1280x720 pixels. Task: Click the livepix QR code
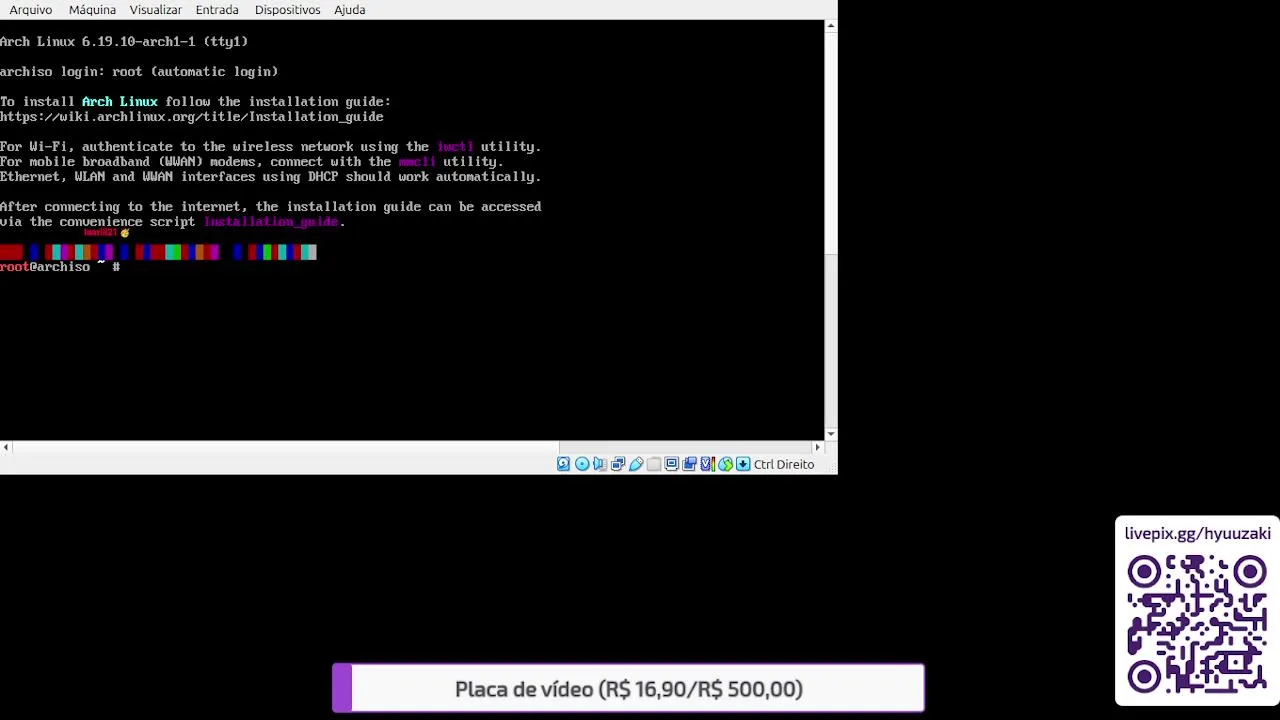(1197, 625)
